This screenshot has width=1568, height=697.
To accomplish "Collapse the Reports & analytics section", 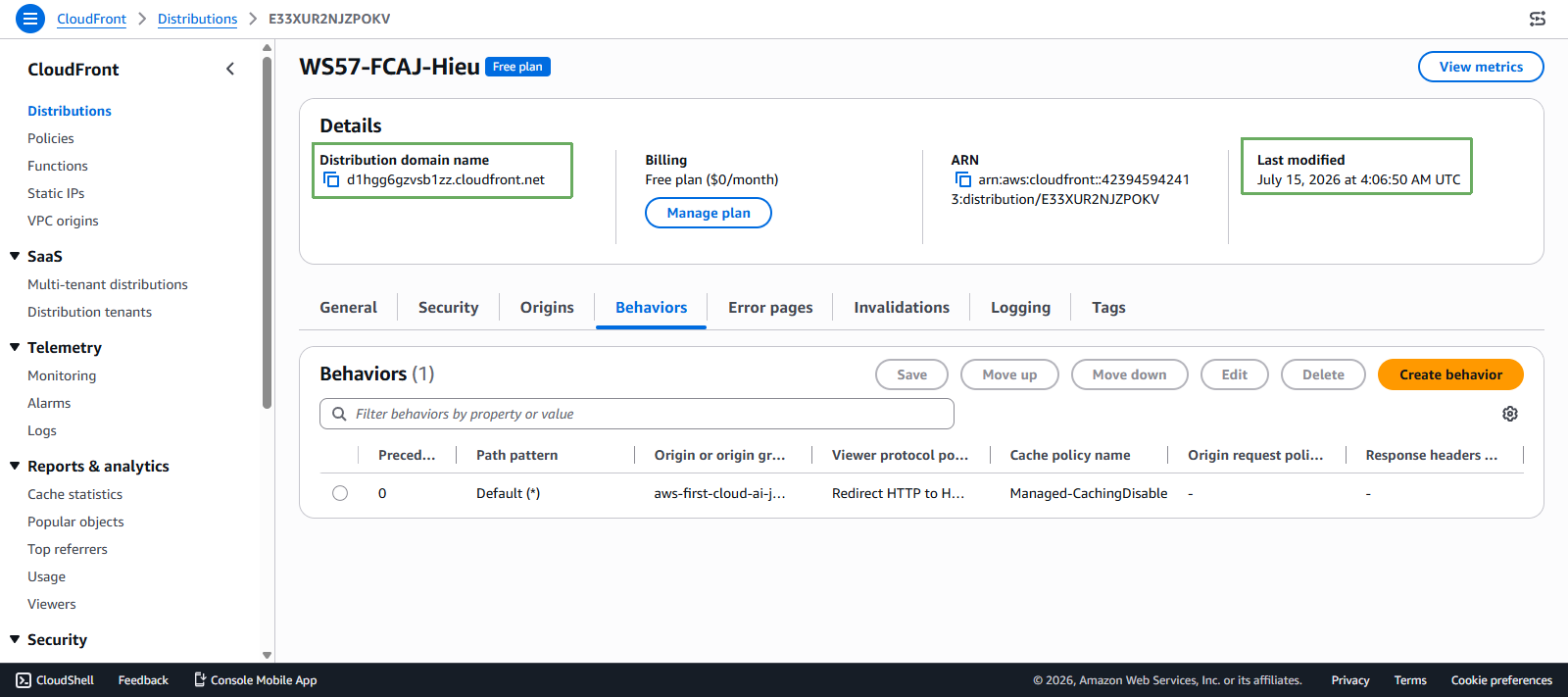I will (15, 466).
